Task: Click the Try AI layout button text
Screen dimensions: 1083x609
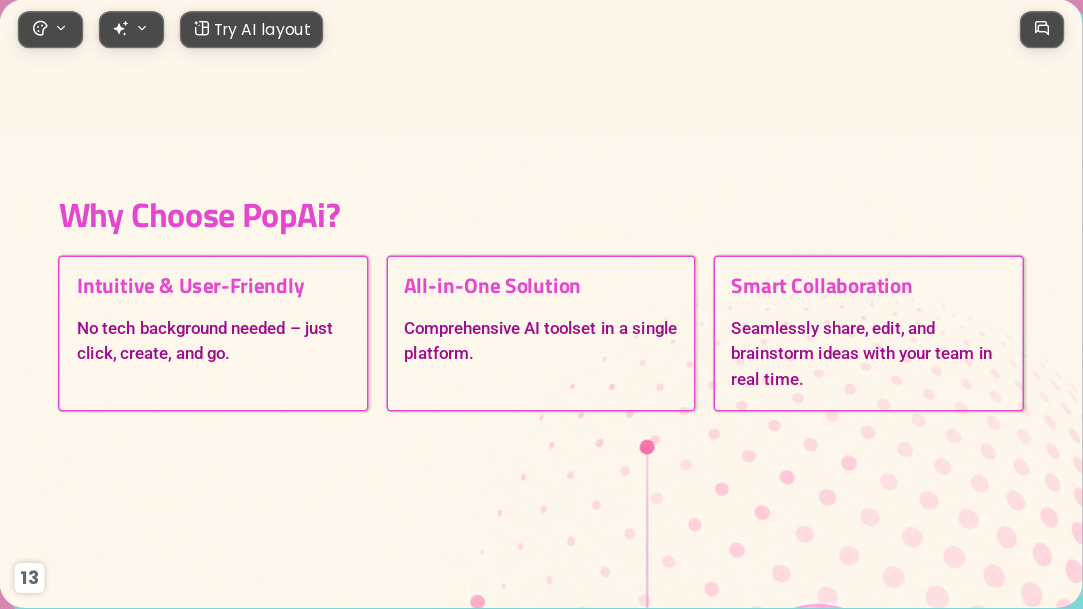Action: click(x=262, y=30)
